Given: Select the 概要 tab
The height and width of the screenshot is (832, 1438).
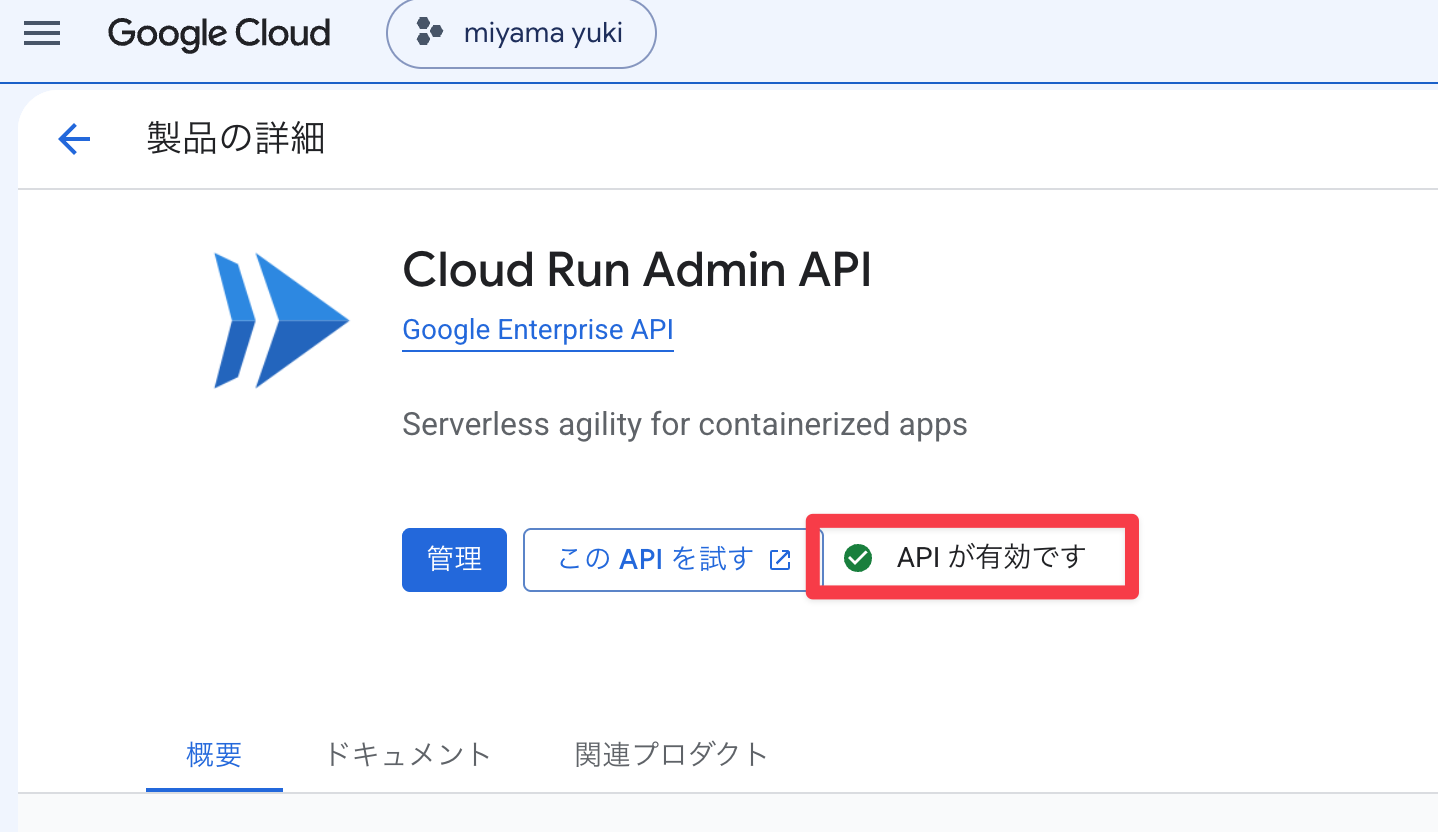Looking at the screenshot, I should point(214,754).
